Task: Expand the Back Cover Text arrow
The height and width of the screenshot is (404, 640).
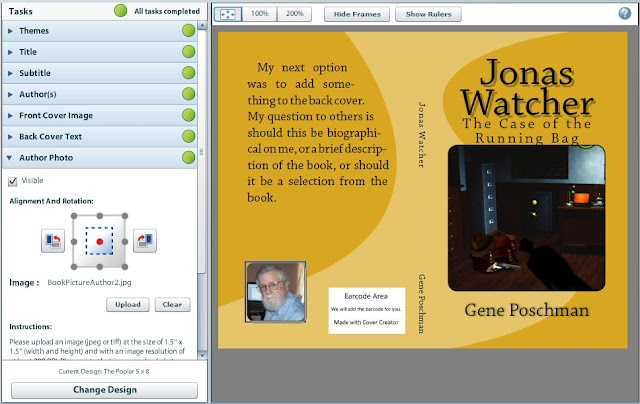Action: (x=10, y=137)
